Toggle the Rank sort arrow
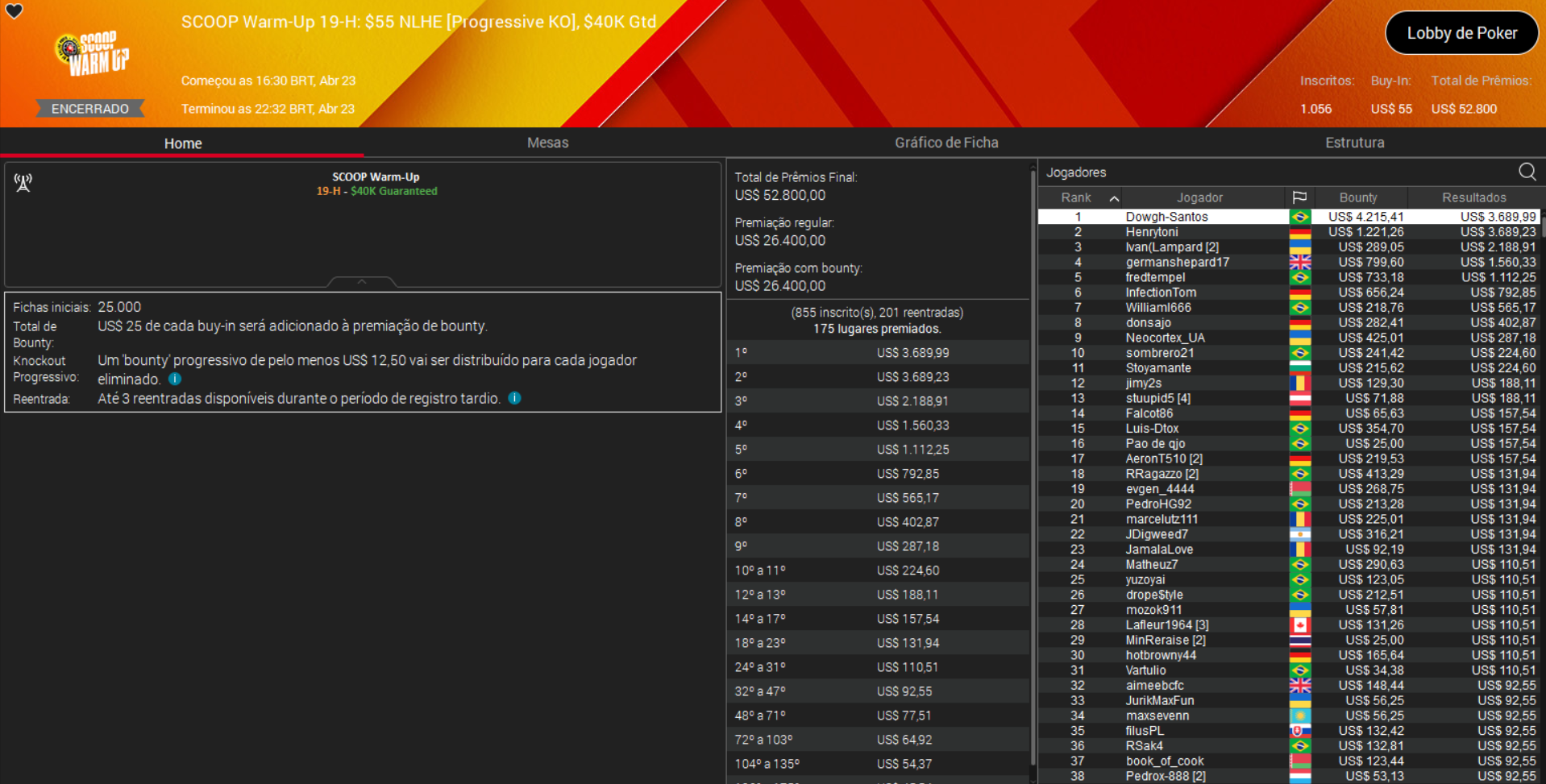Screen dimensions: 1546x784 (x=1114, y=198)
